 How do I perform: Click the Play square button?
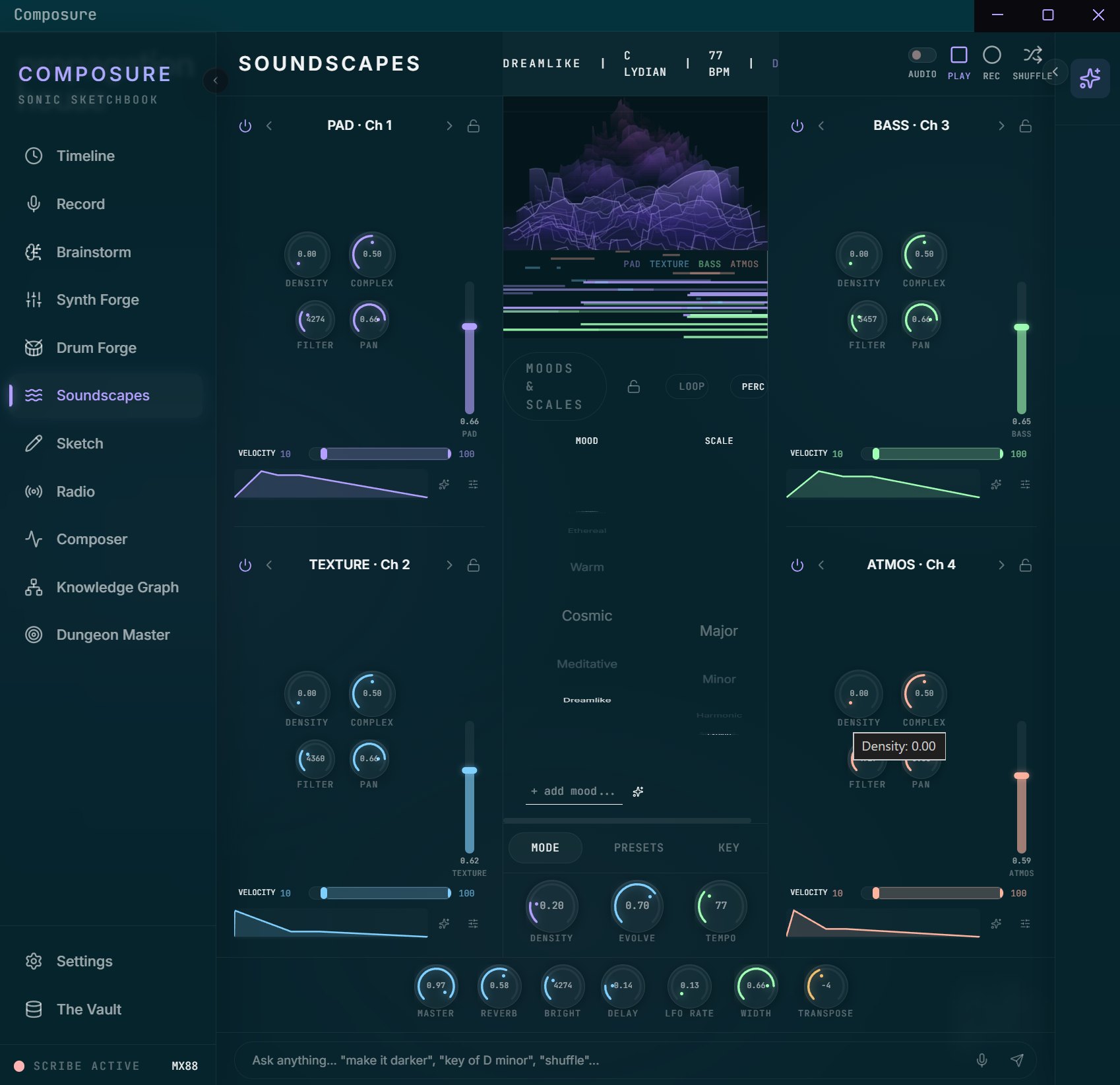[958, 55]
